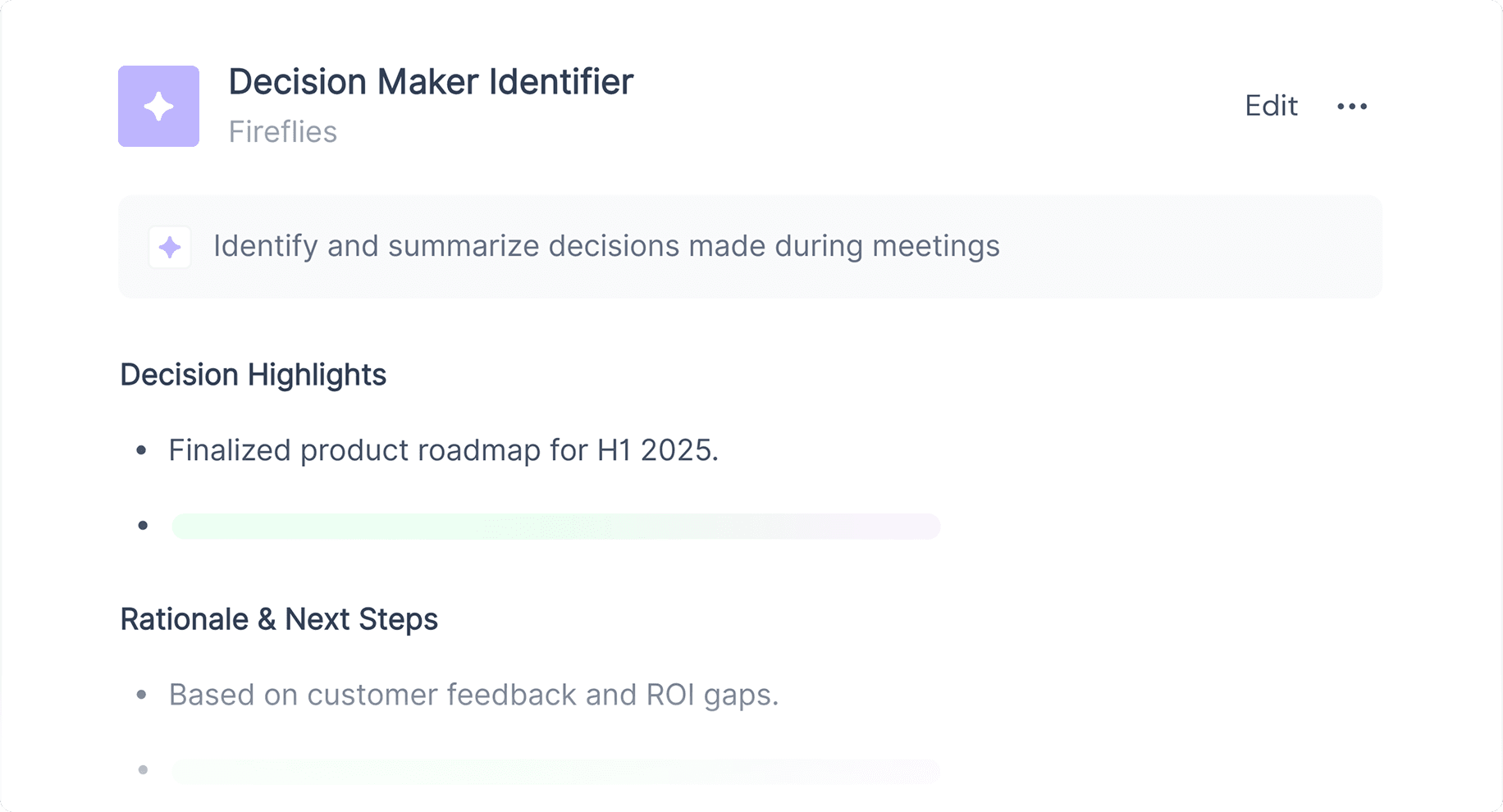The height and width of the screenshot is (812, 1503).
Task: Click bullet dot before the green loading bar
Action: point(143,525)
